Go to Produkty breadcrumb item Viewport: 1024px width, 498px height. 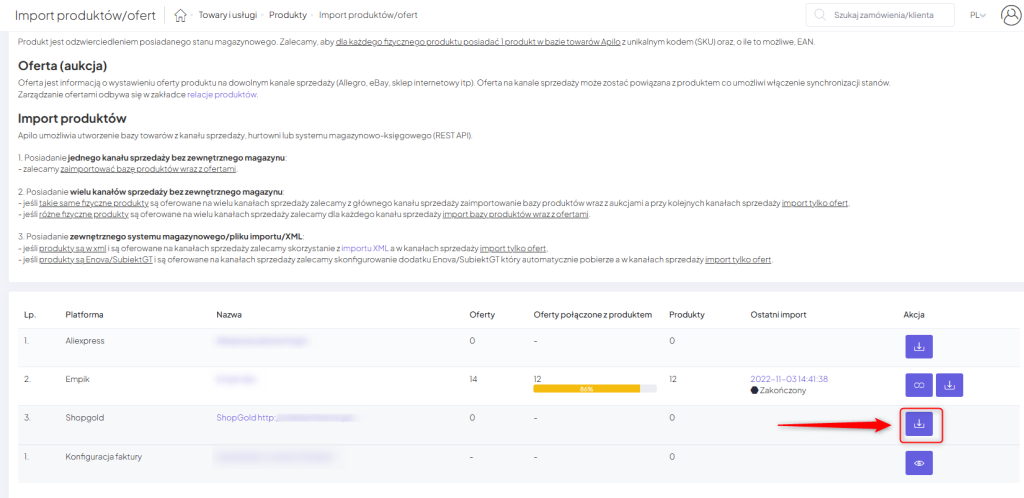288,15
